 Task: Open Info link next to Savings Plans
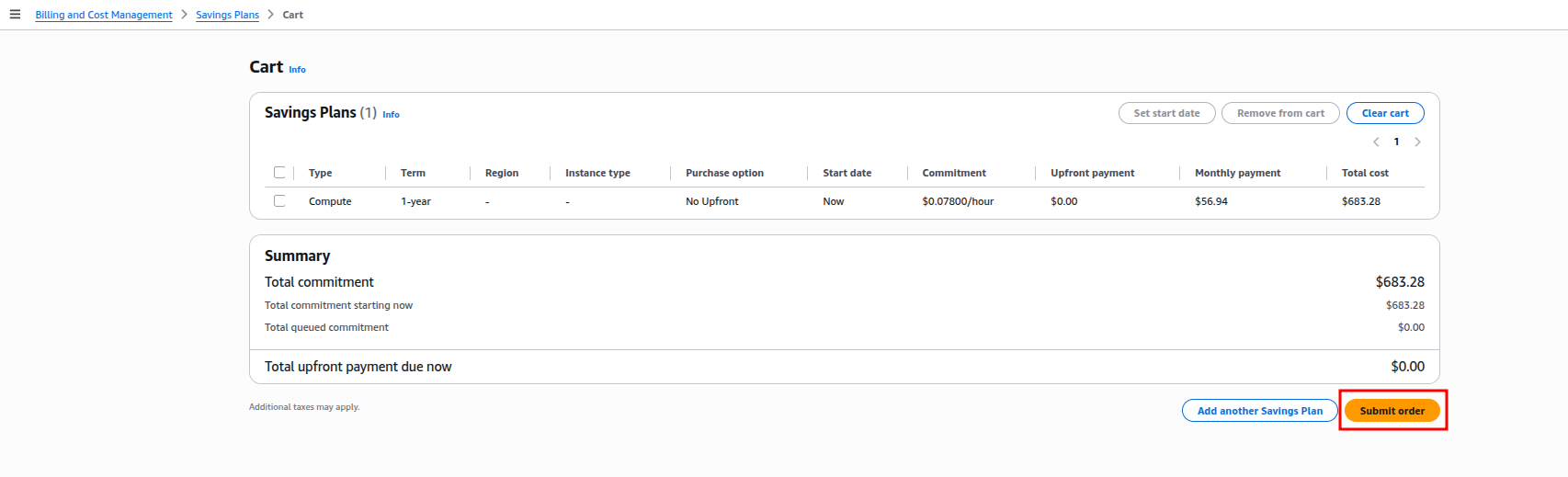click(391, 115)
